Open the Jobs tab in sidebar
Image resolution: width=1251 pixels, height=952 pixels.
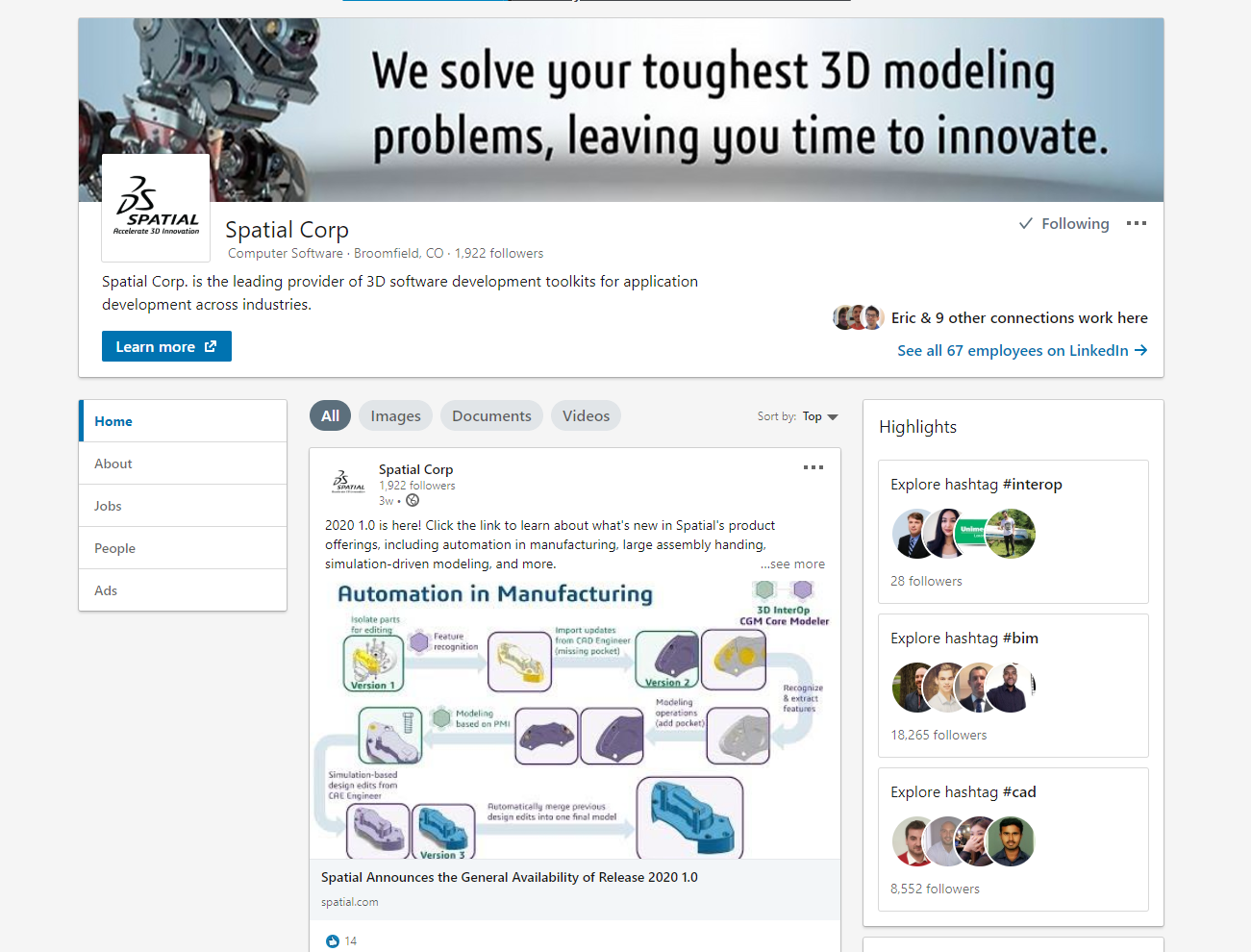point(108,506)
